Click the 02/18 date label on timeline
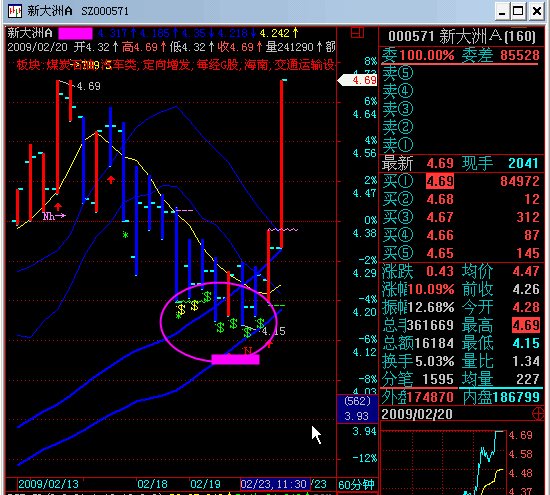550x495 pixels. pyautogui.click(x=152, y=484)
